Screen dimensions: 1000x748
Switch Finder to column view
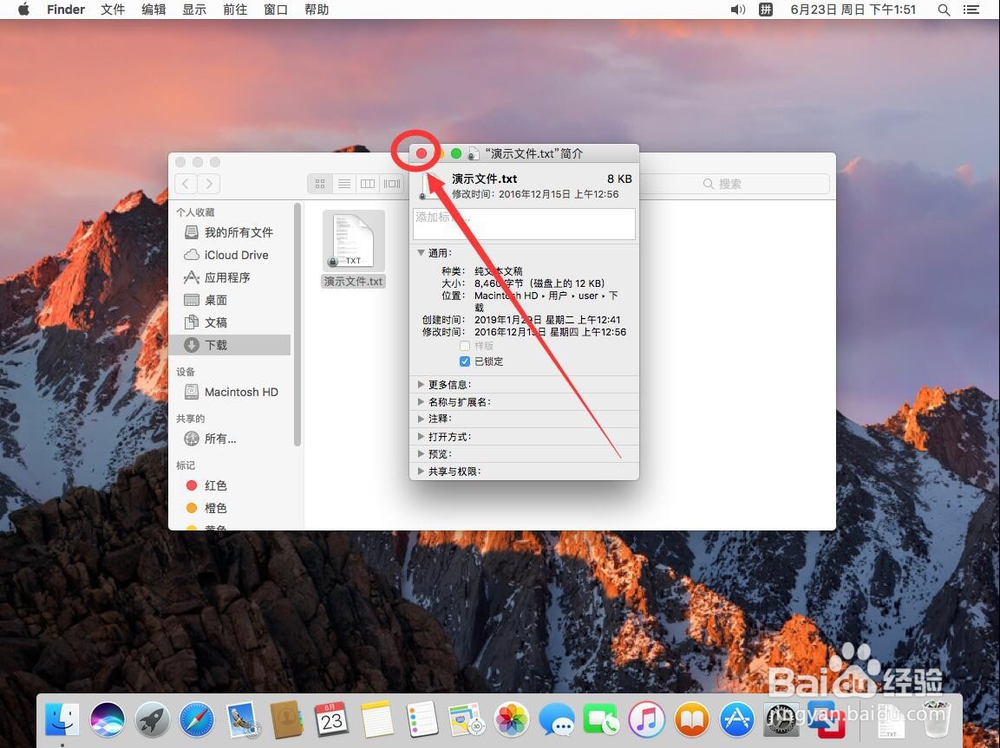(367, 184)
